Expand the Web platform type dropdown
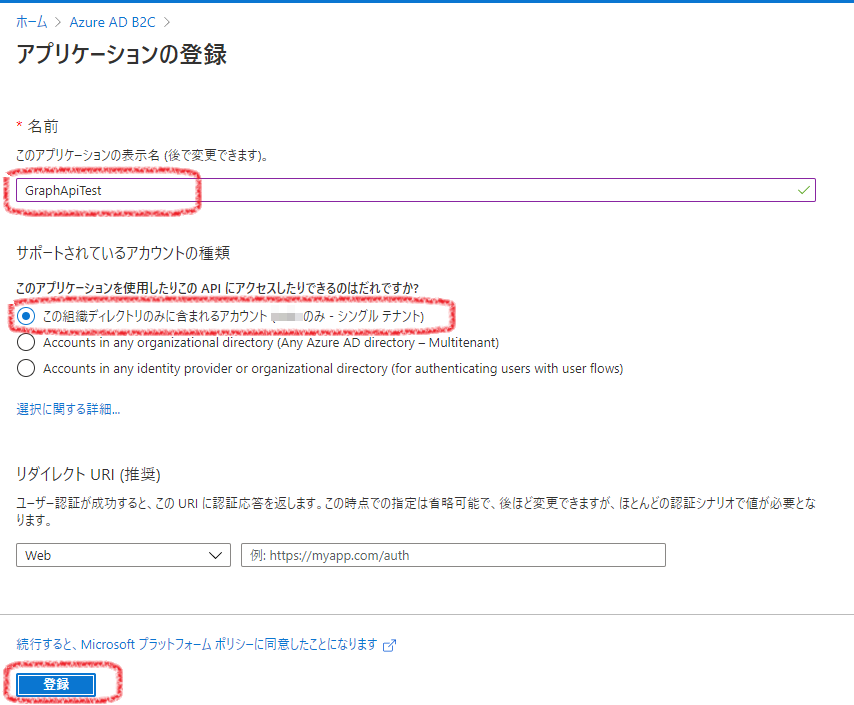854x705 pixels. coord(124,555)
